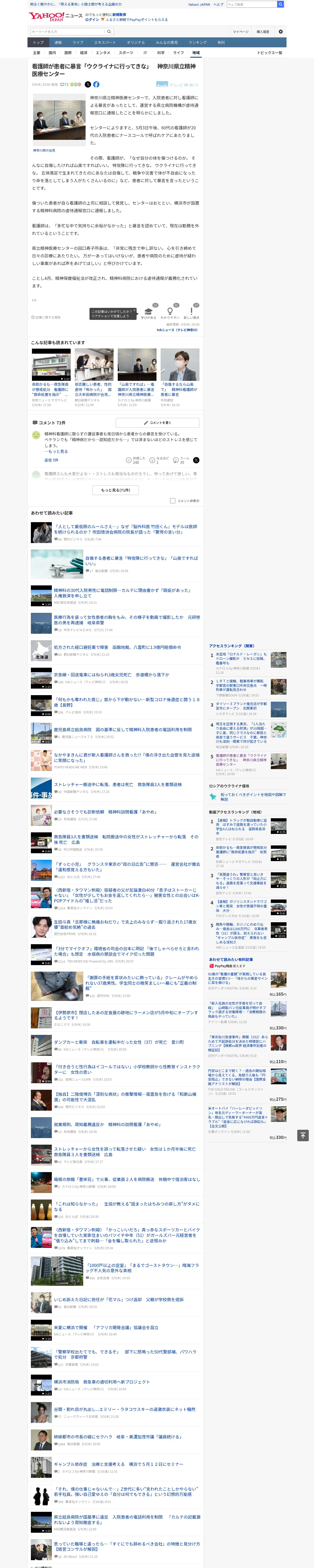Viewport: 314px width, 1568px height.
Task: Click the 購入履歴 link
Action: coord(263,32)
